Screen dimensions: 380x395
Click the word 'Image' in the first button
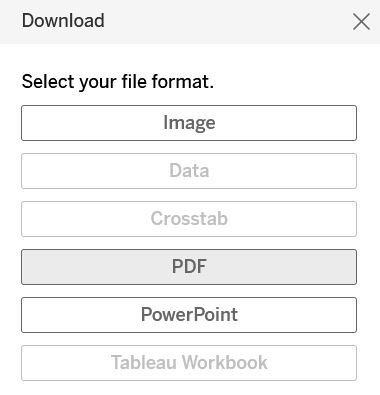[189, 124]
